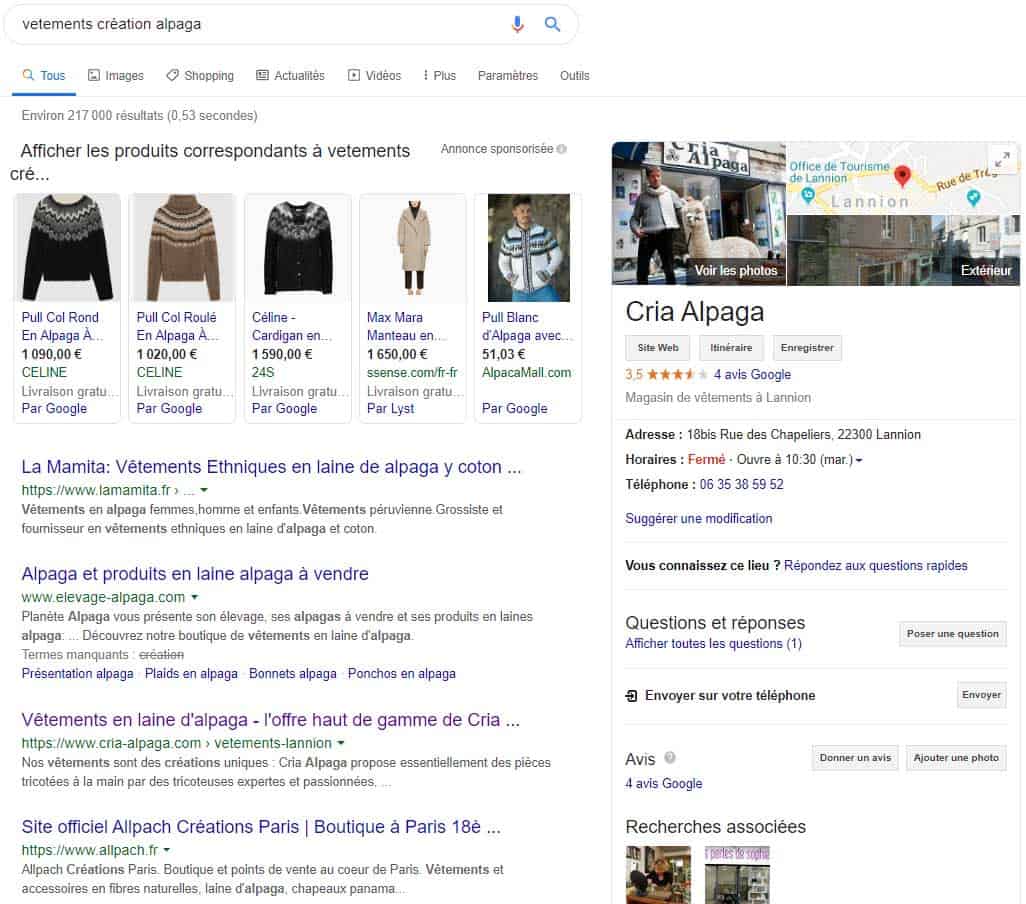Open the Pull Col Rond black sweater thumbnail
1026x904 pixels.
coord(67,247)
